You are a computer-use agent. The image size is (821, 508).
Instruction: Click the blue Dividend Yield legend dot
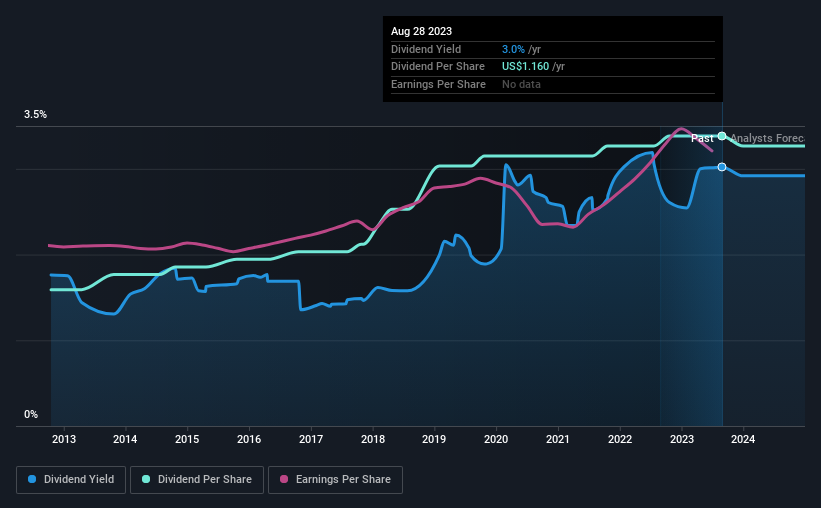tap(32, 479)
